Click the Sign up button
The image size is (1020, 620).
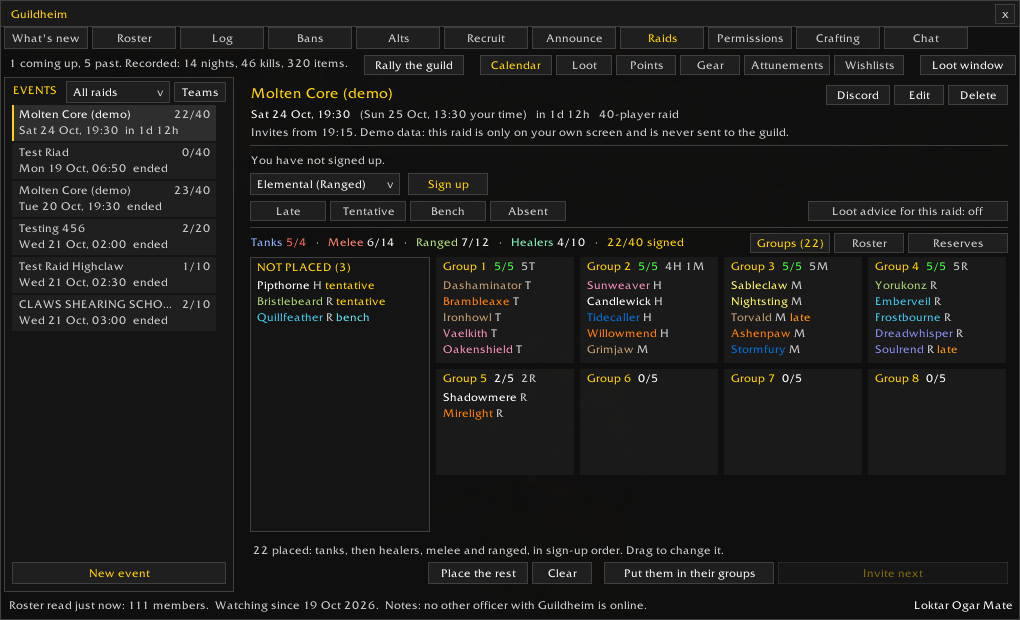coord(448,184)
